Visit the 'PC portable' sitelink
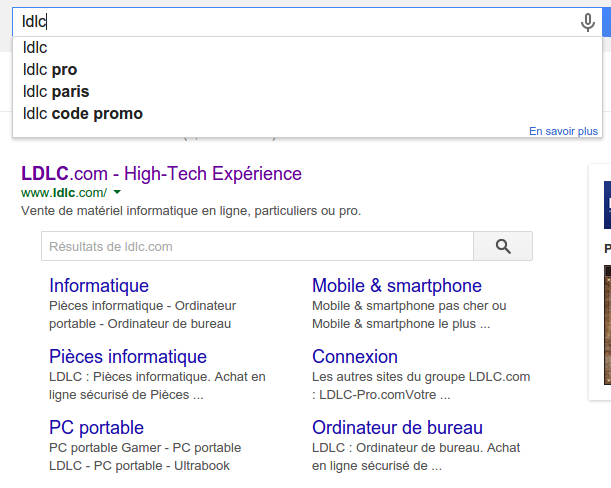This screenshot has height=488, width=611. [96, 428]
